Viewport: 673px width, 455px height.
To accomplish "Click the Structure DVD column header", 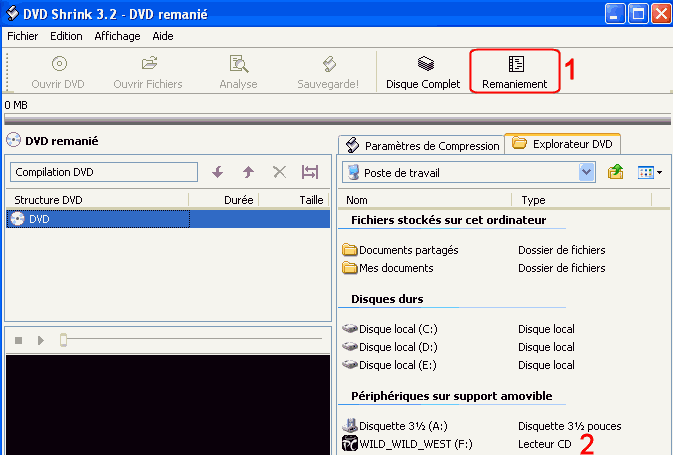I will click(97, 200).
